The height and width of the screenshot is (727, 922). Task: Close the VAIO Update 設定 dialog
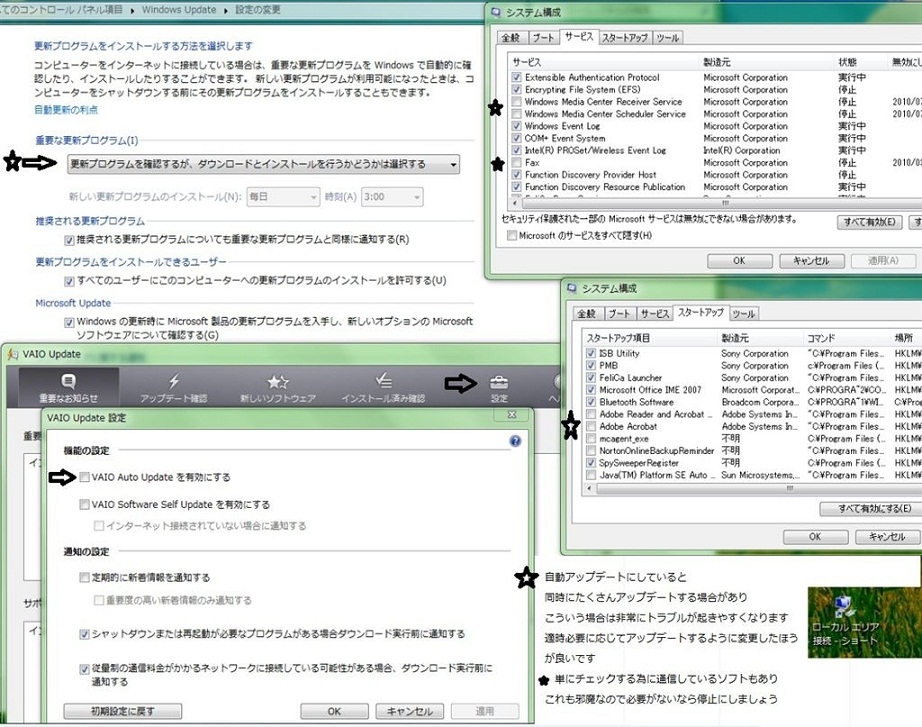click(510, 414)
